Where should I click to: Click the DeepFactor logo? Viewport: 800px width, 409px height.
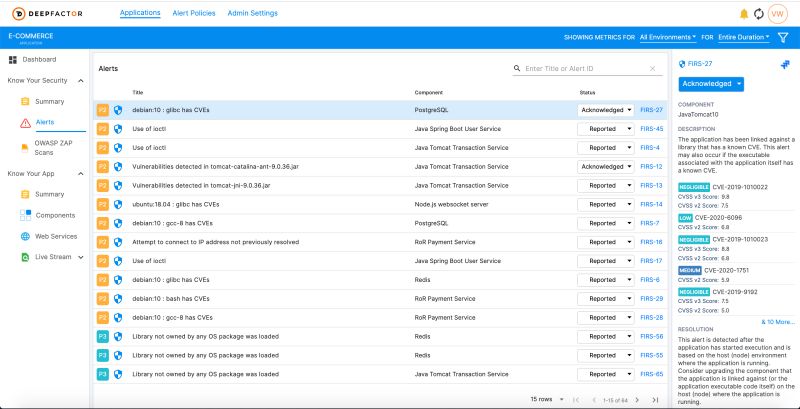coord(46,14)
